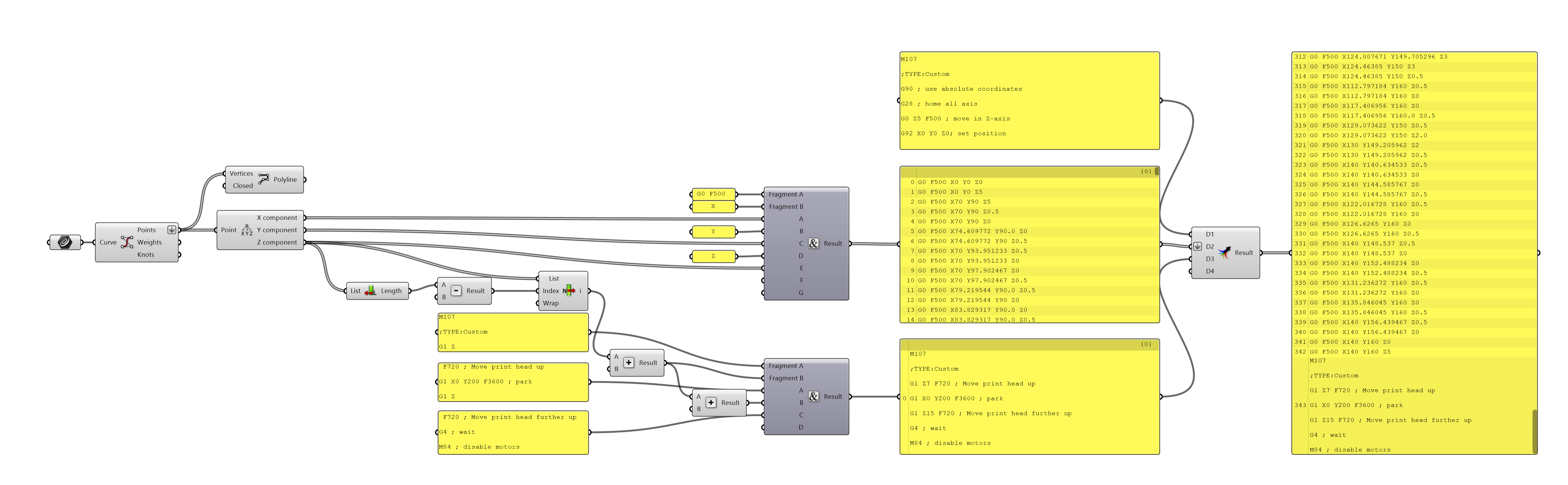Click the D1 input on Merge
Screen dimensions: 1568x485
[x=1210, y=235]
